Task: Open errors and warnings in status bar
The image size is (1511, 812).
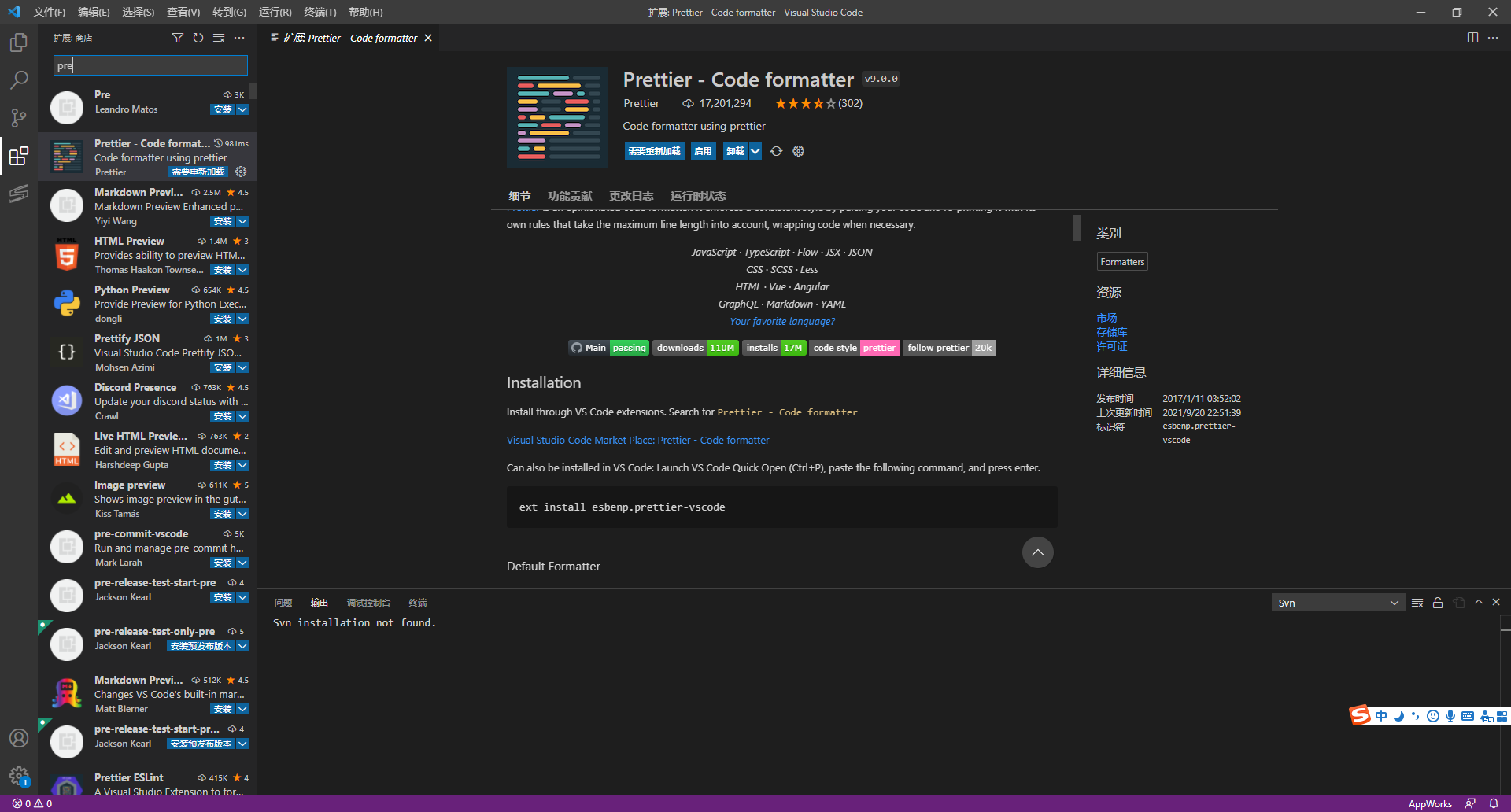Action: 32,803
